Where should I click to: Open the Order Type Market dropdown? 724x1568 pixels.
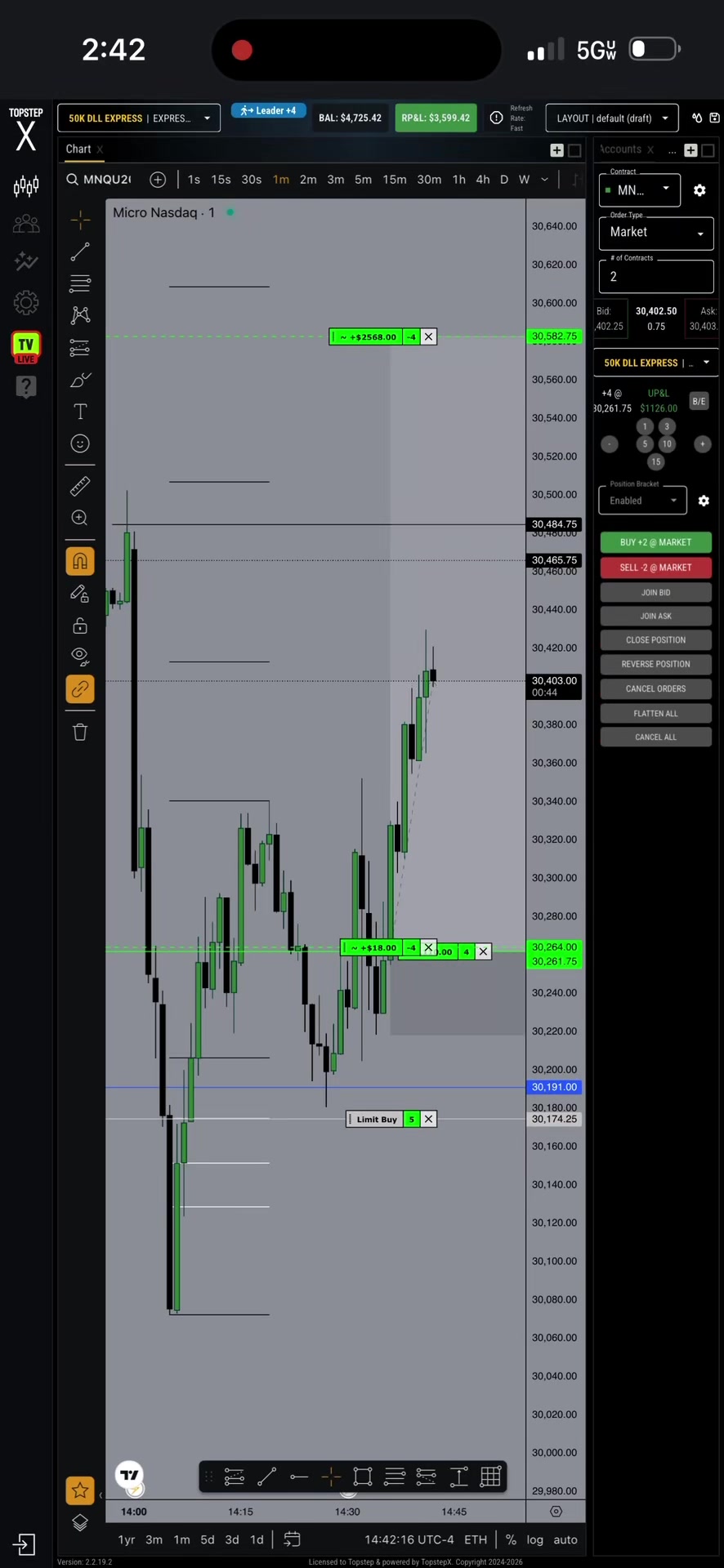(656, 233)
